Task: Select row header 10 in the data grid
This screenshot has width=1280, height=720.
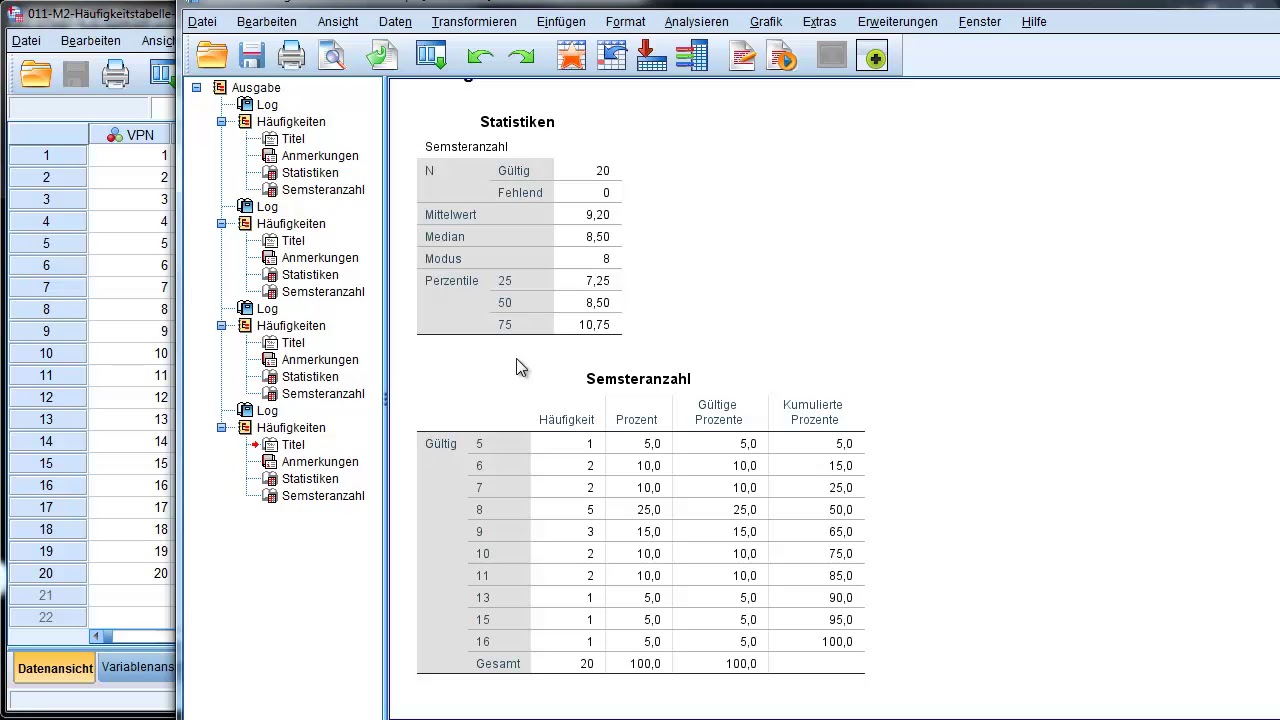Action: (x=46, y=354)
